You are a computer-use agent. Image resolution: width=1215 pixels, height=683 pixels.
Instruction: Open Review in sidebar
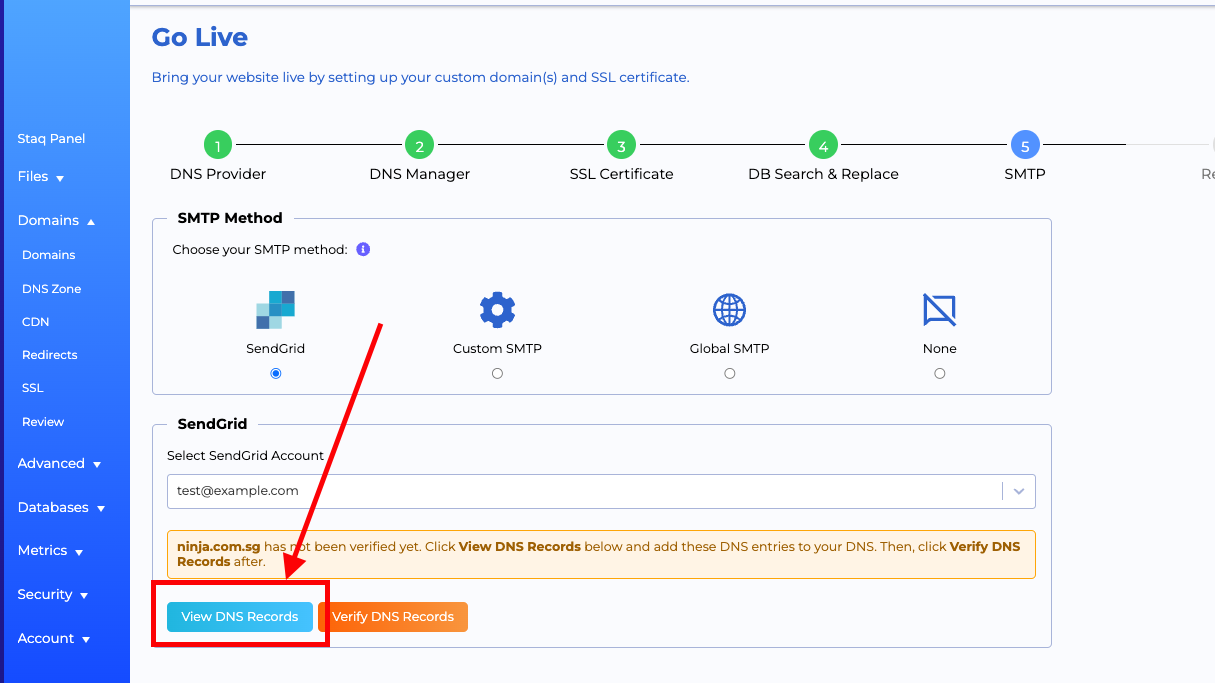tap(43, 422)
